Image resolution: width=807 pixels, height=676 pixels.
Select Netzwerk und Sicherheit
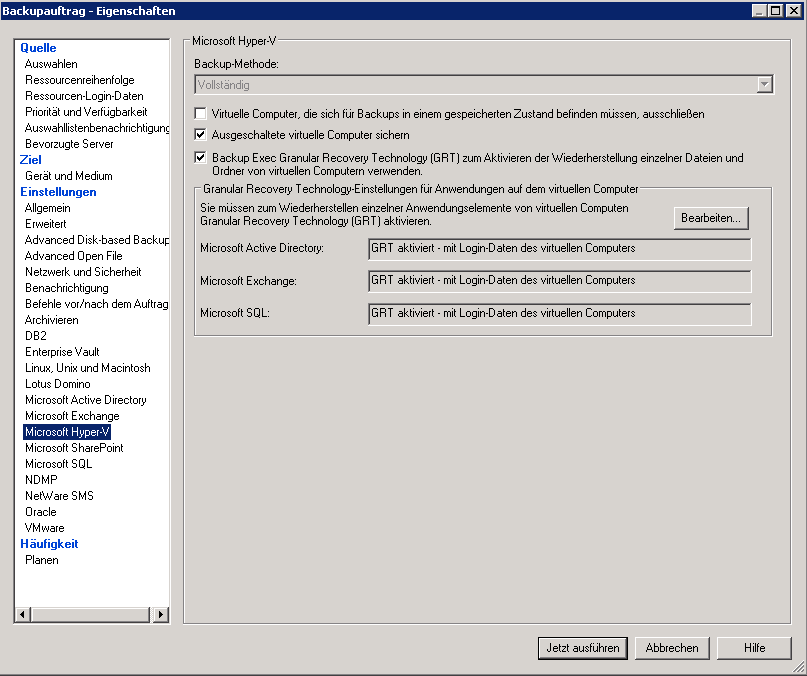[83, 272]
